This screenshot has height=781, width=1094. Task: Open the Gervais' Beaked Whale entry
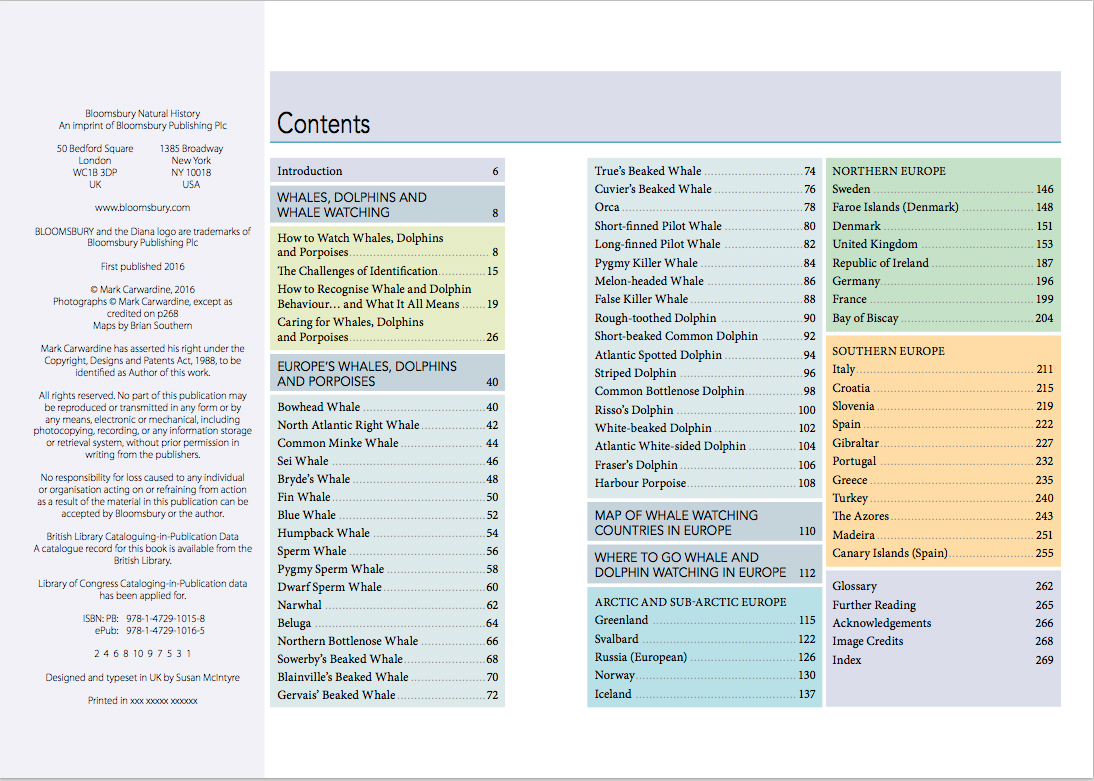point(387,695)
